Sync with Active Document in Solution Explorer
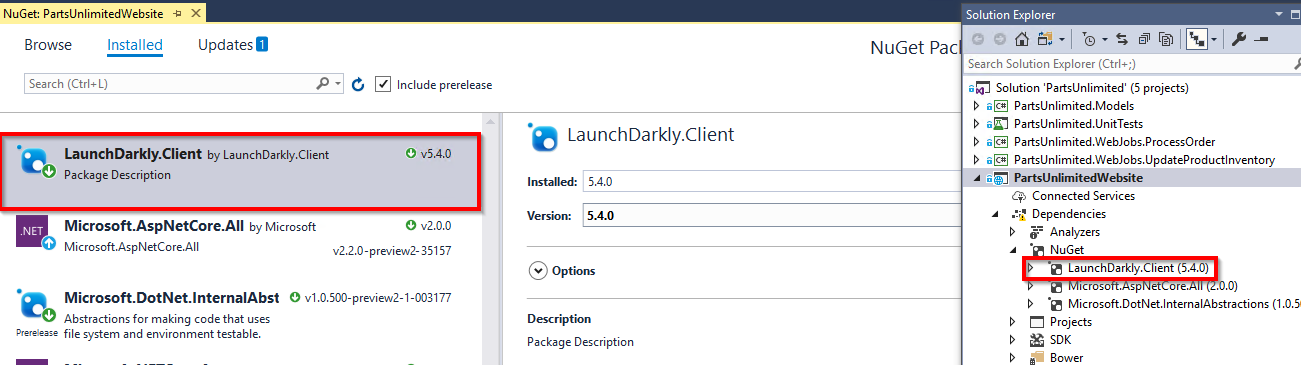The height and width of the screenshot is (365, 1301). click(x=1122, y=40)
